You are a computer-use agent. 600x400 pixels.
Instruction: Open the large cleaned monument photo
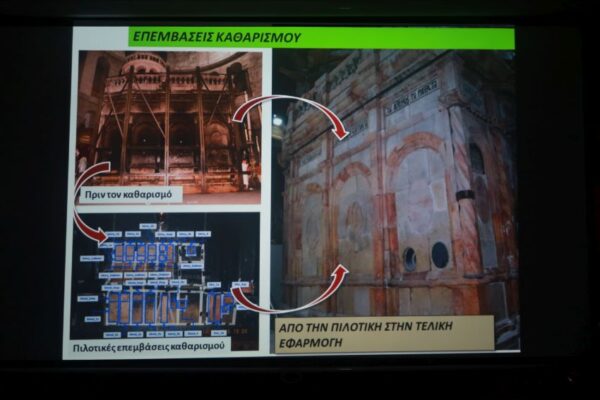click(400, 190)
